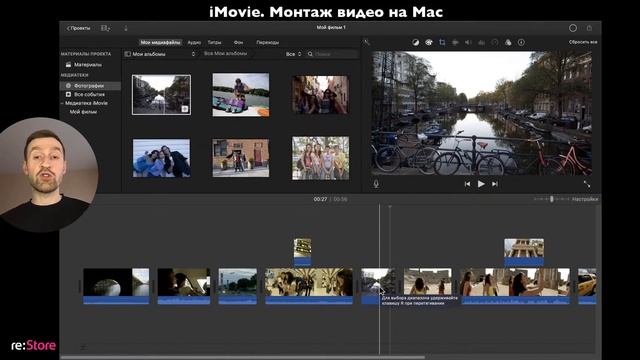Click the voiceover microphone icon
Screen dimensions: 640x360
tap(376, 184)
